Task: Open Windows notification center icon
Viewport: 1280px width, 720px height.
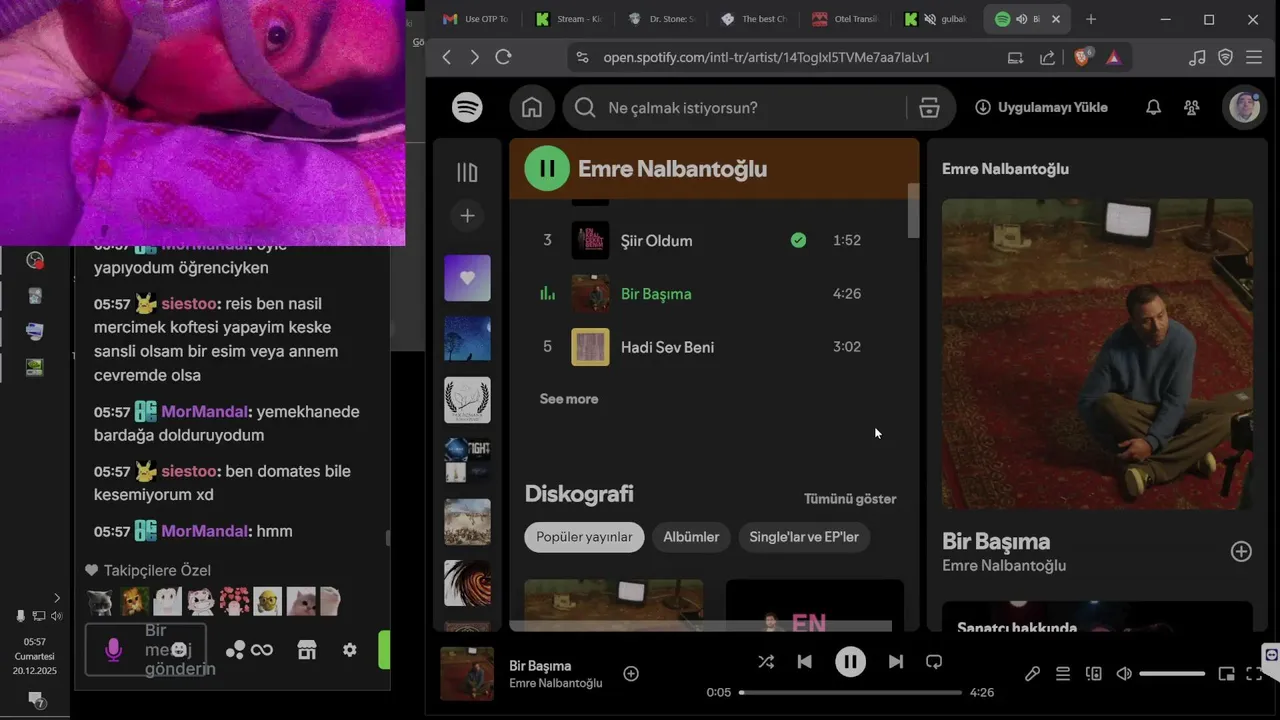Action: click(x=35, y=699)
